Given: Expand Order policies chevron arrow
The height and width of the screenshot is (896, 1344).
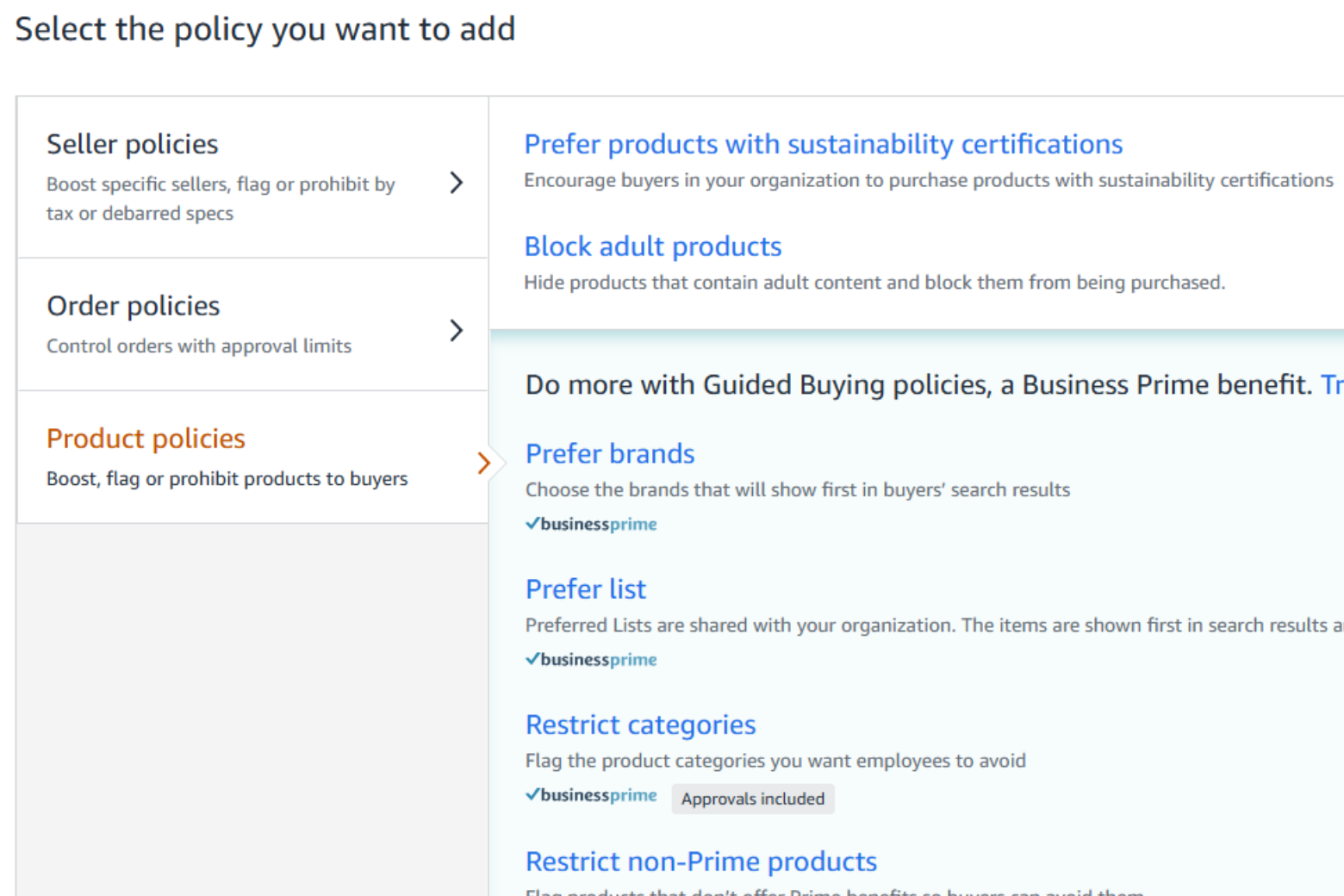Looking at the screenshot, I should tap(457, 330).
